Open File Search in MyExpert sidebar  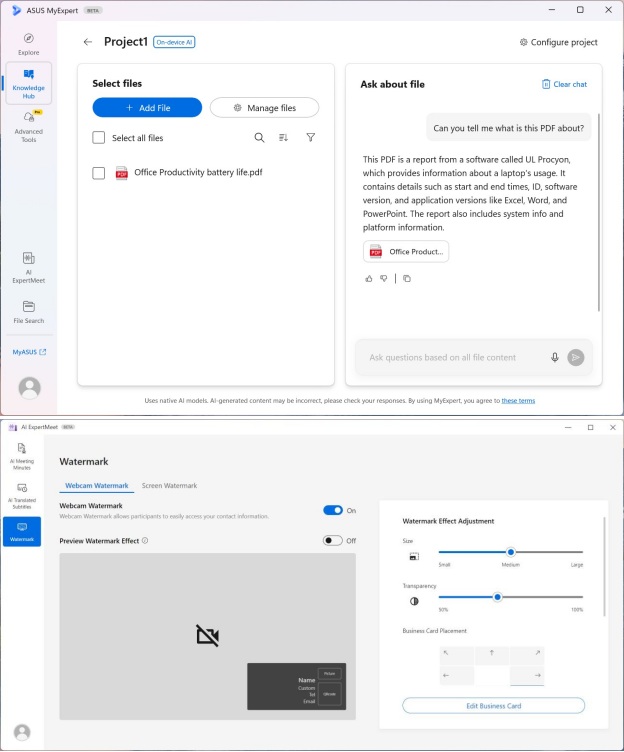click(x=29, y=312)
